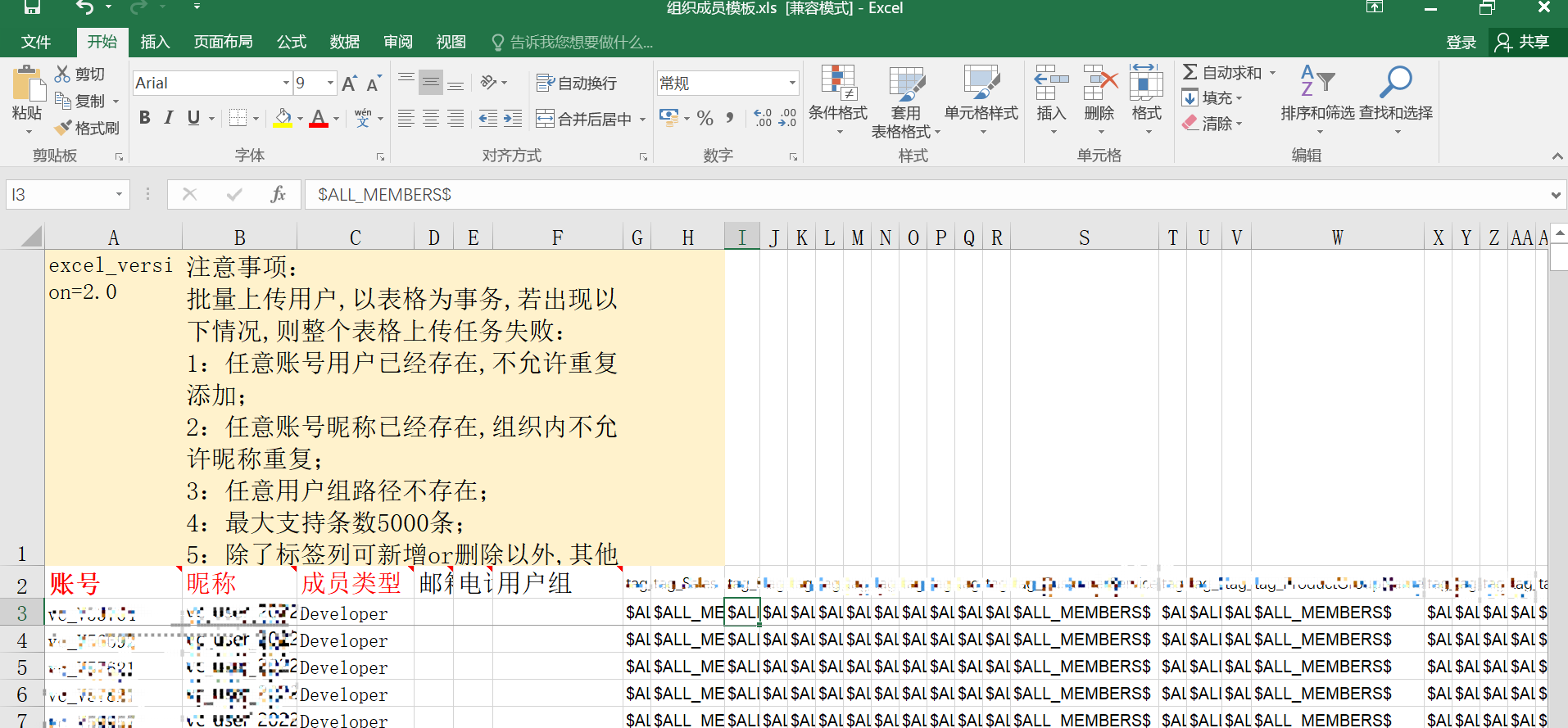Open the Arial font name dropdown
The image size is (1568, 728).
pos(286,83)
